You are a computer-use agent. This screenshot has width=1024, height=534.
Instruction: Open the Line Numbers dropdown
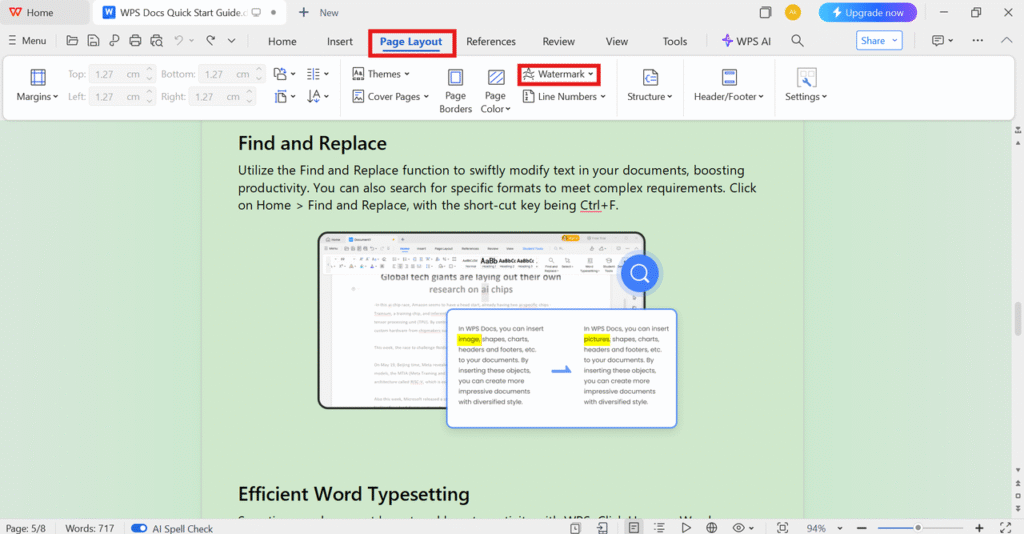point(564,97)
